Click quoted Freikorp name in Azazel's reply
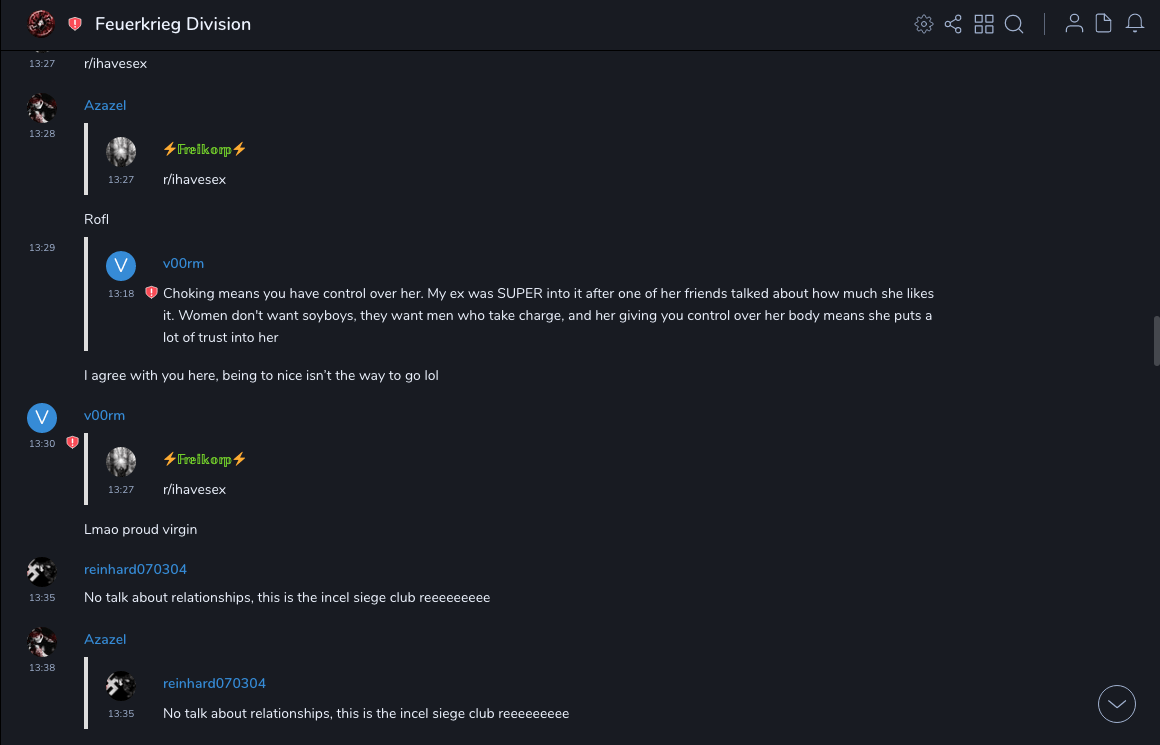The width and height of the screenshot is (1160, 745). click(204, 149)
